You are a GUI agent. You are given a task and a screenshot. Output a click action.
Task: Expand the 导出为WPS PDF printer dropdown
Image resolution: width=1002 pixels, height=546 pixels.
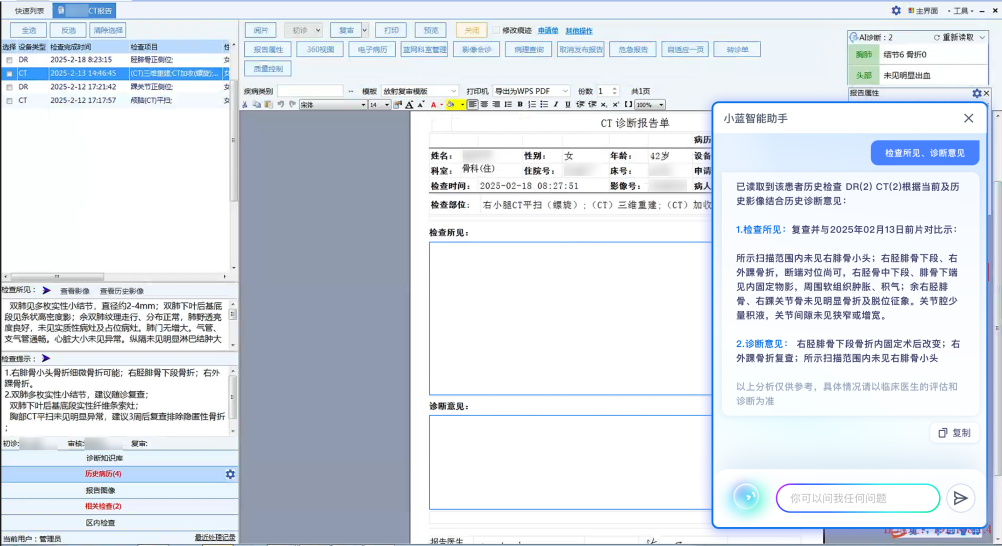[565, 91]
